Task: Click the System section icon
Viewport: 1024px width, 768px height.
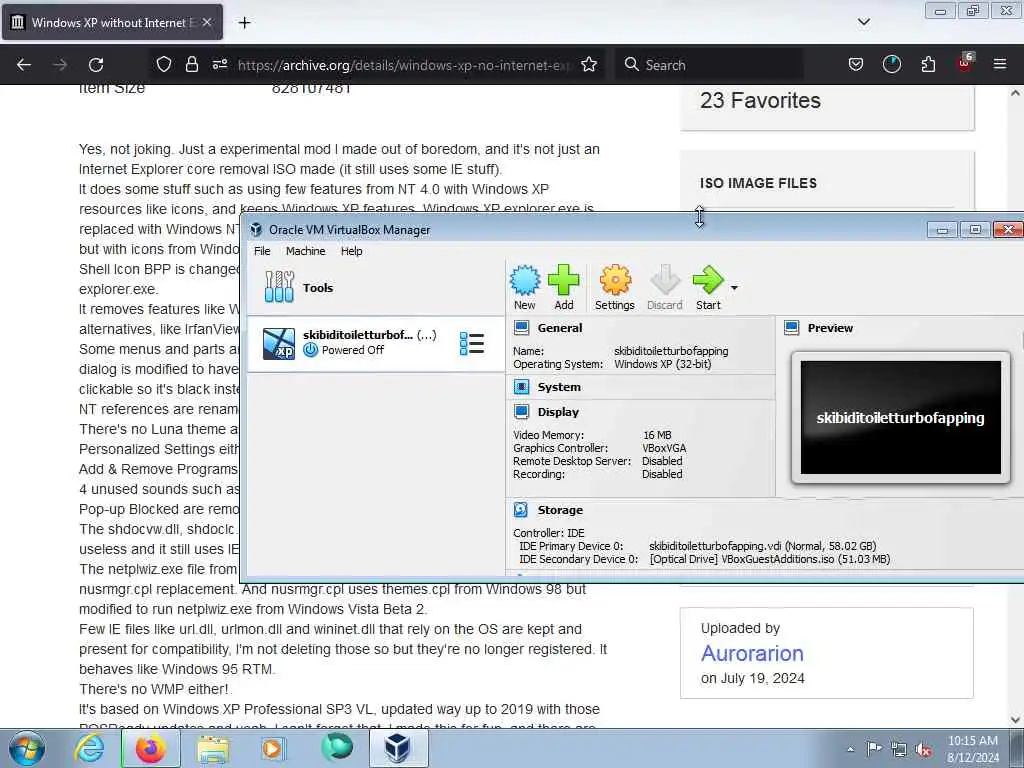Action: pos(521,387)
